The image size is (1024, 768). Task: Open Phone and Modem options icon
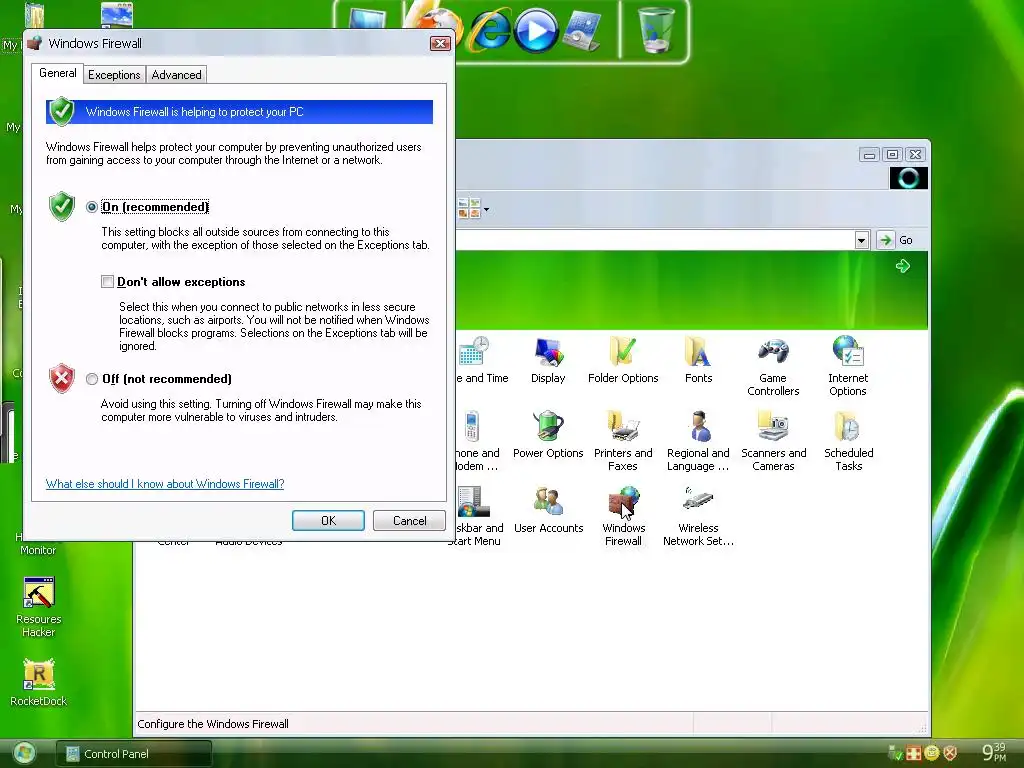[476, 442]
